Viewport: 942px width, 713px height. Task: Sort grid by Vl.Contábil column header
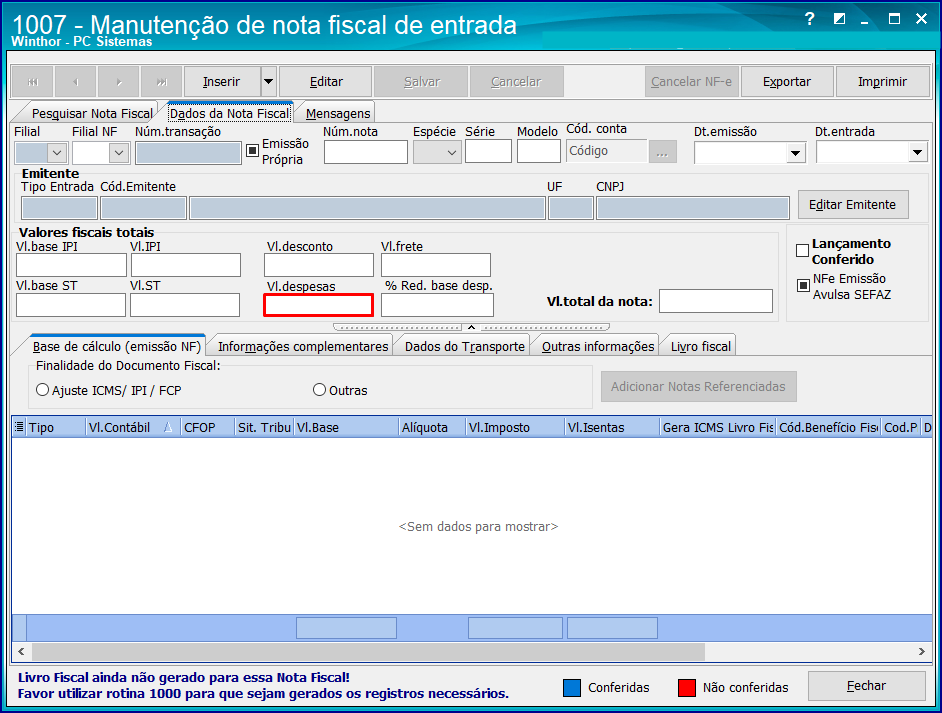132,427
